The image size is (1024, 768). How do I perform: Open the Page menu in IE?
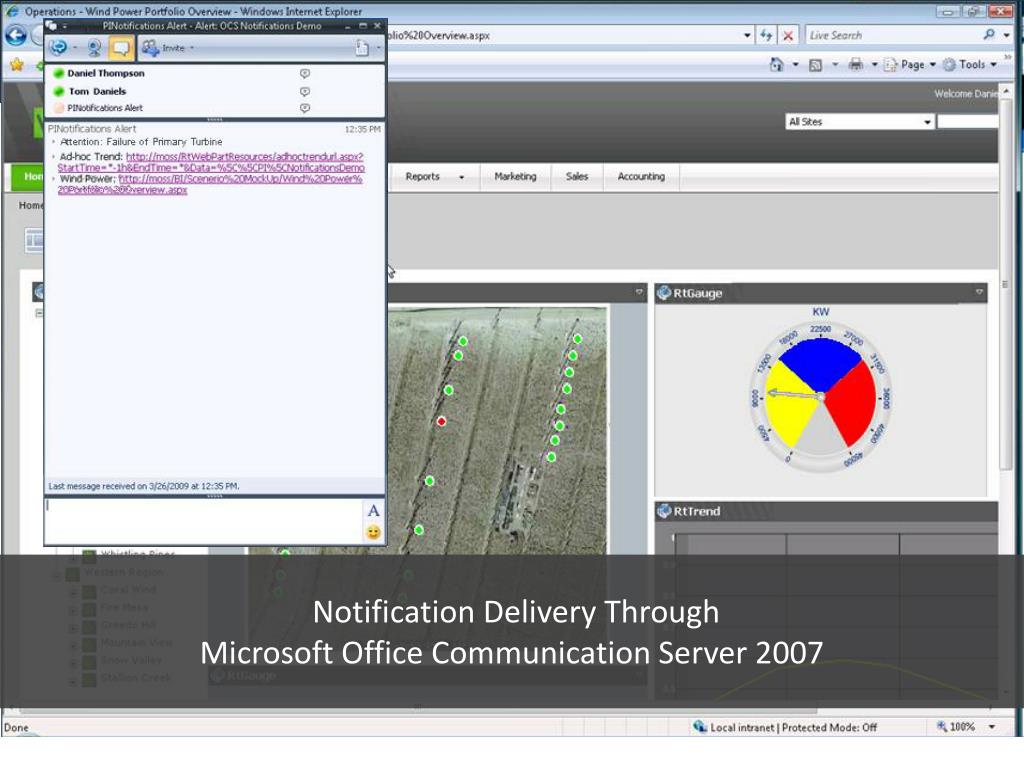pyautogui.click(x=910, y=64)
